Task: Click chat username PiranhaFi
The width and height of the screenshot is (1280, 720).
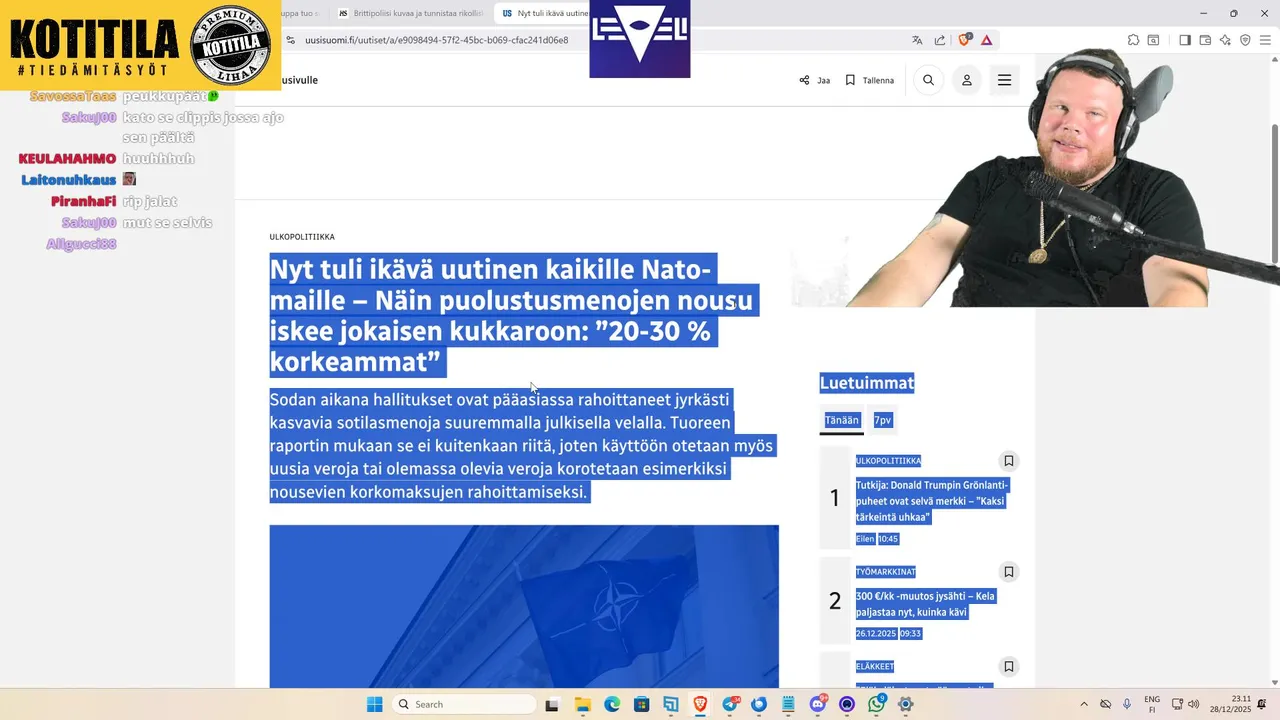Action: [83, 201]
